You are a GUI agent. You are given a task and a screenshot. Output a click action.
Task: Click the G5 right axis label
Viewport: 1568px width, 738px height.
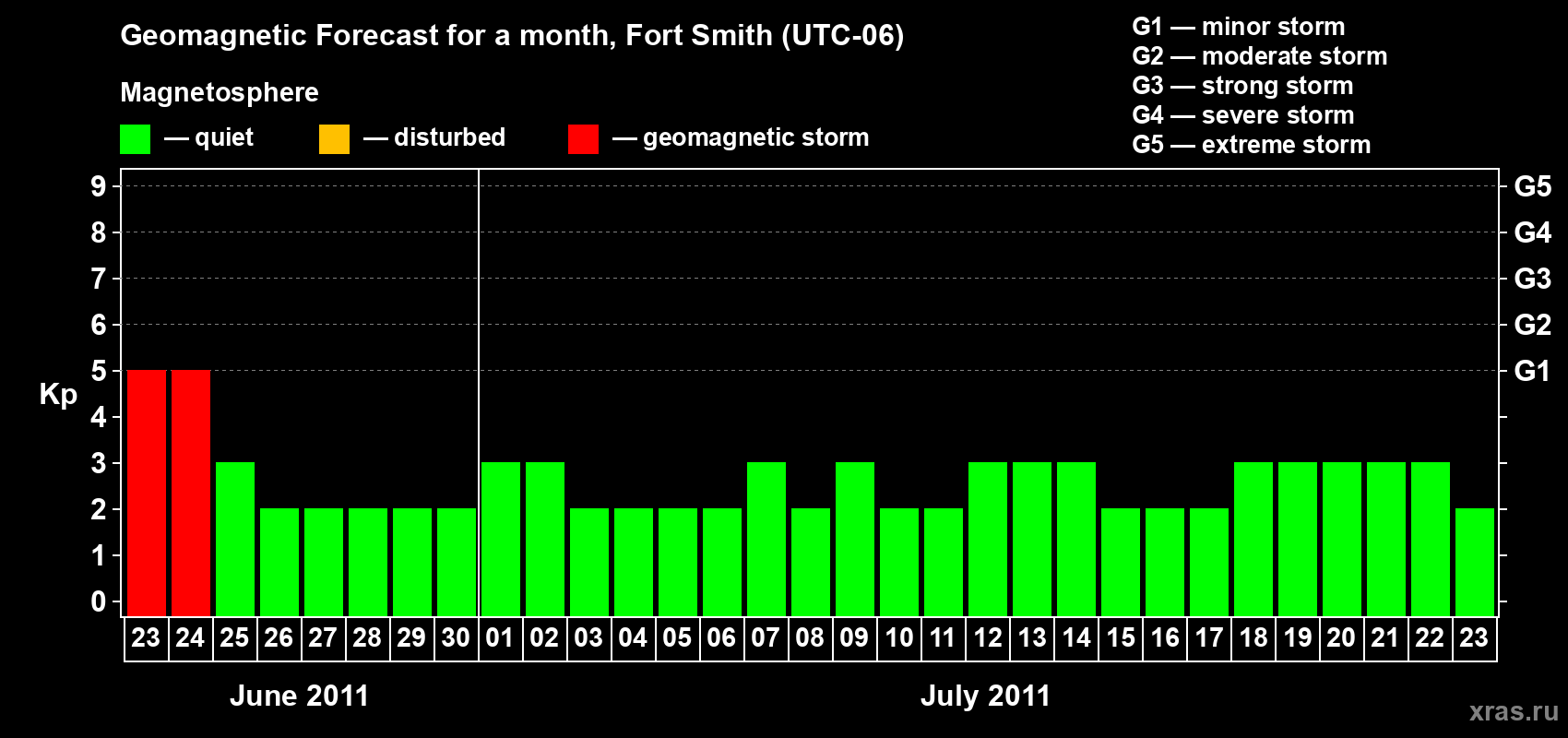click(1533, 186)
